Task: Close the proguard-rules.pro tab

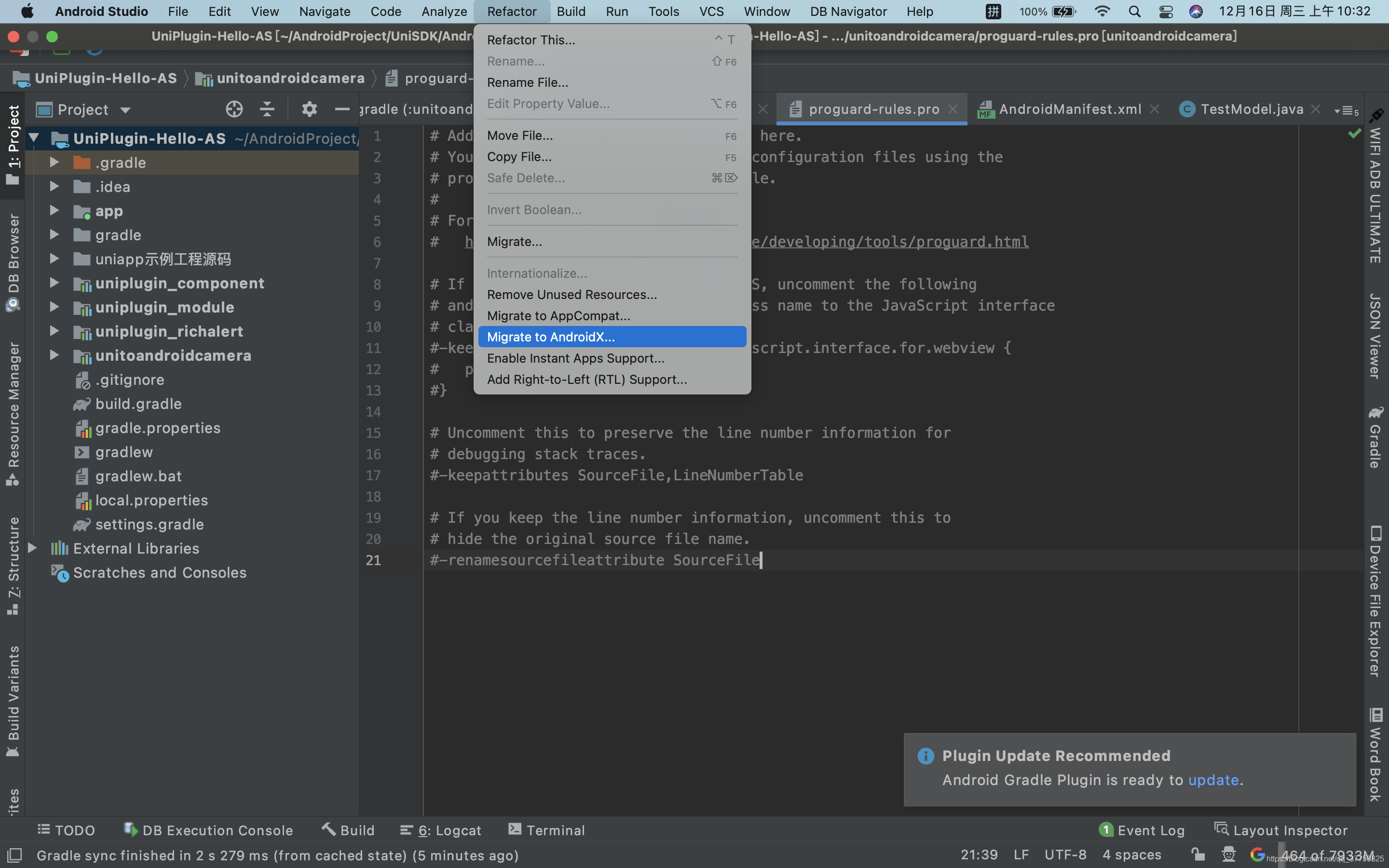Action: (x=953, y=109)
